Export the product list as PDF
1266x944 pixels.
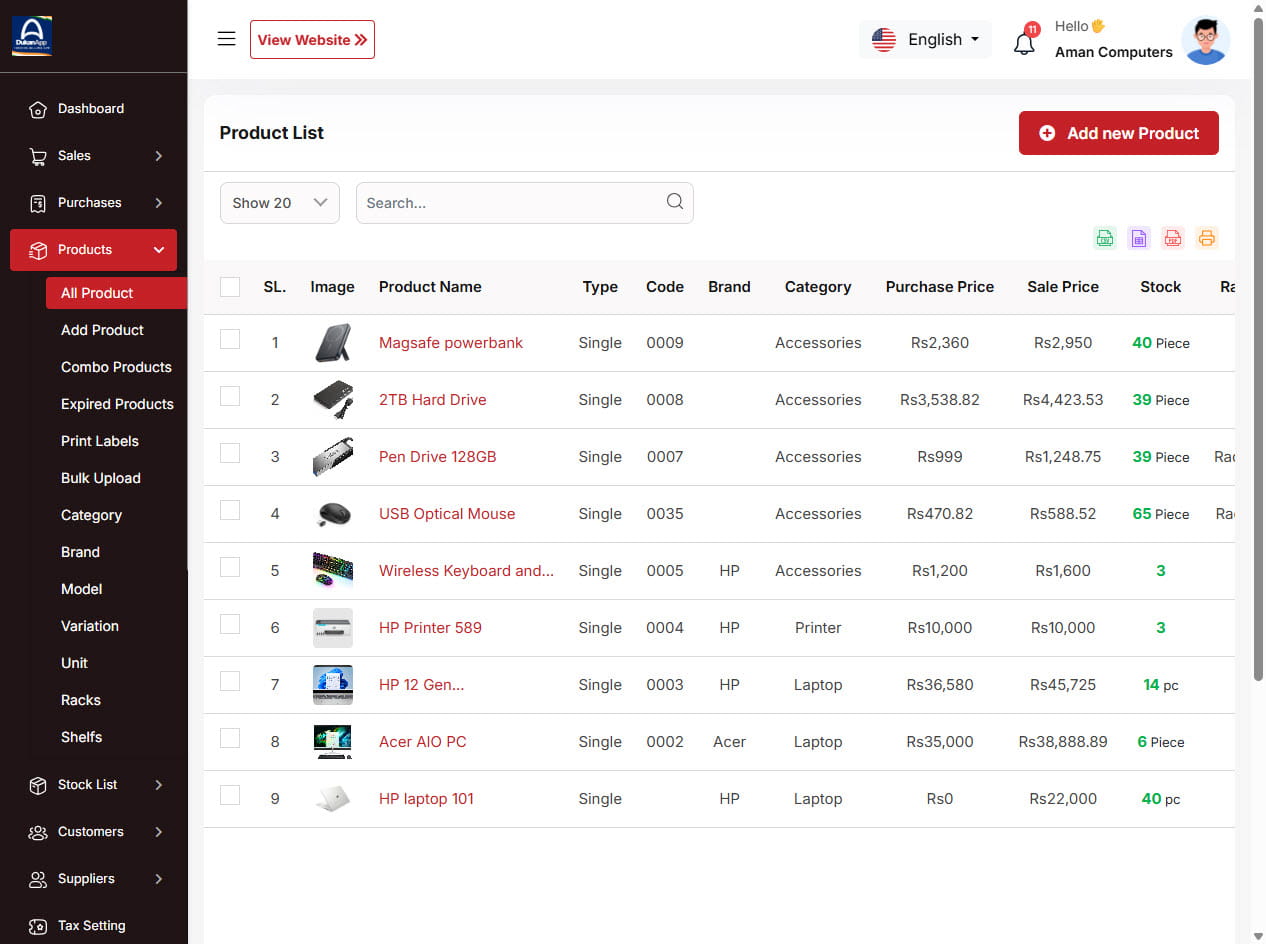[1173, 238]
